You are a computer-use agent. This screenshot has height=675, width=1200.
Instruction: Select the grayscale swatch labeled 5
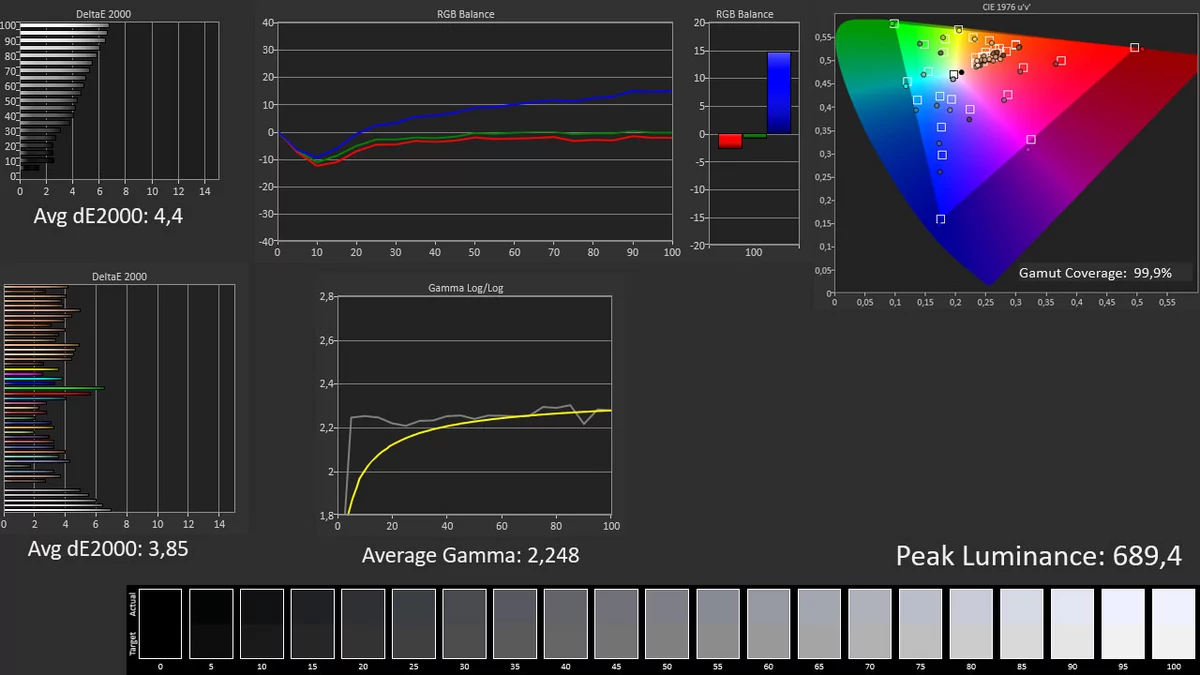(211, 623)
